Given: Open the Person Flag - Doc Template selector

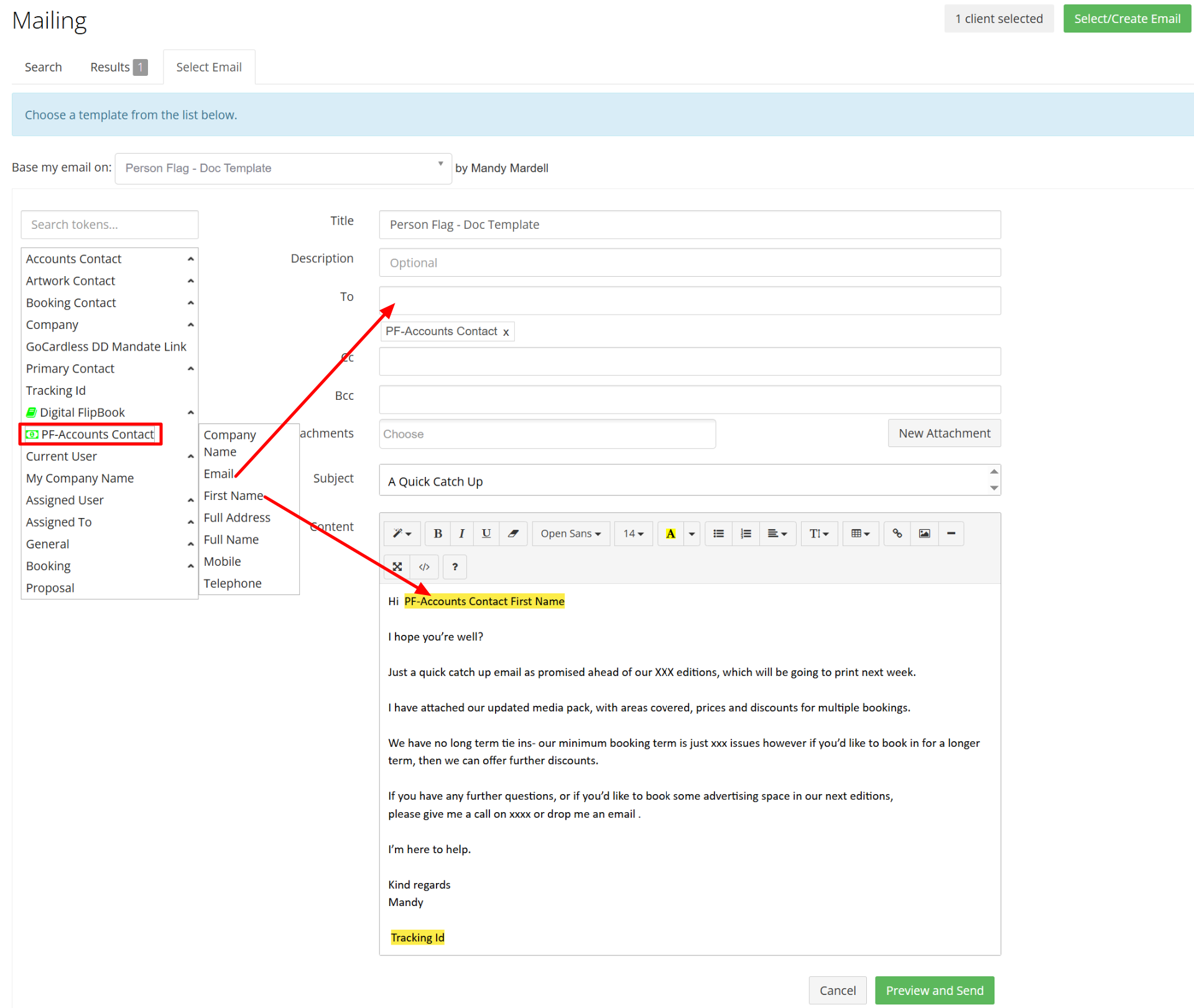Looking at the screenshot, I should click(284, 168).
